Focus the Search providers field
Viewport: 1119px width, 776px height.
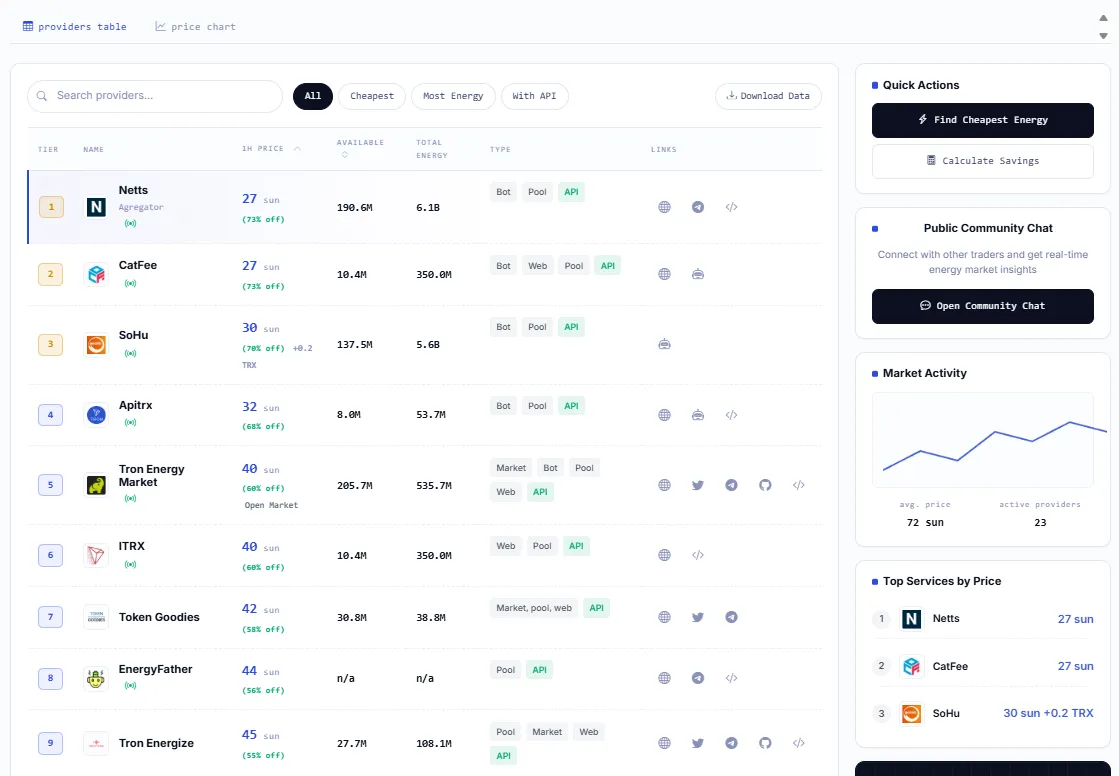click(155, 96)
